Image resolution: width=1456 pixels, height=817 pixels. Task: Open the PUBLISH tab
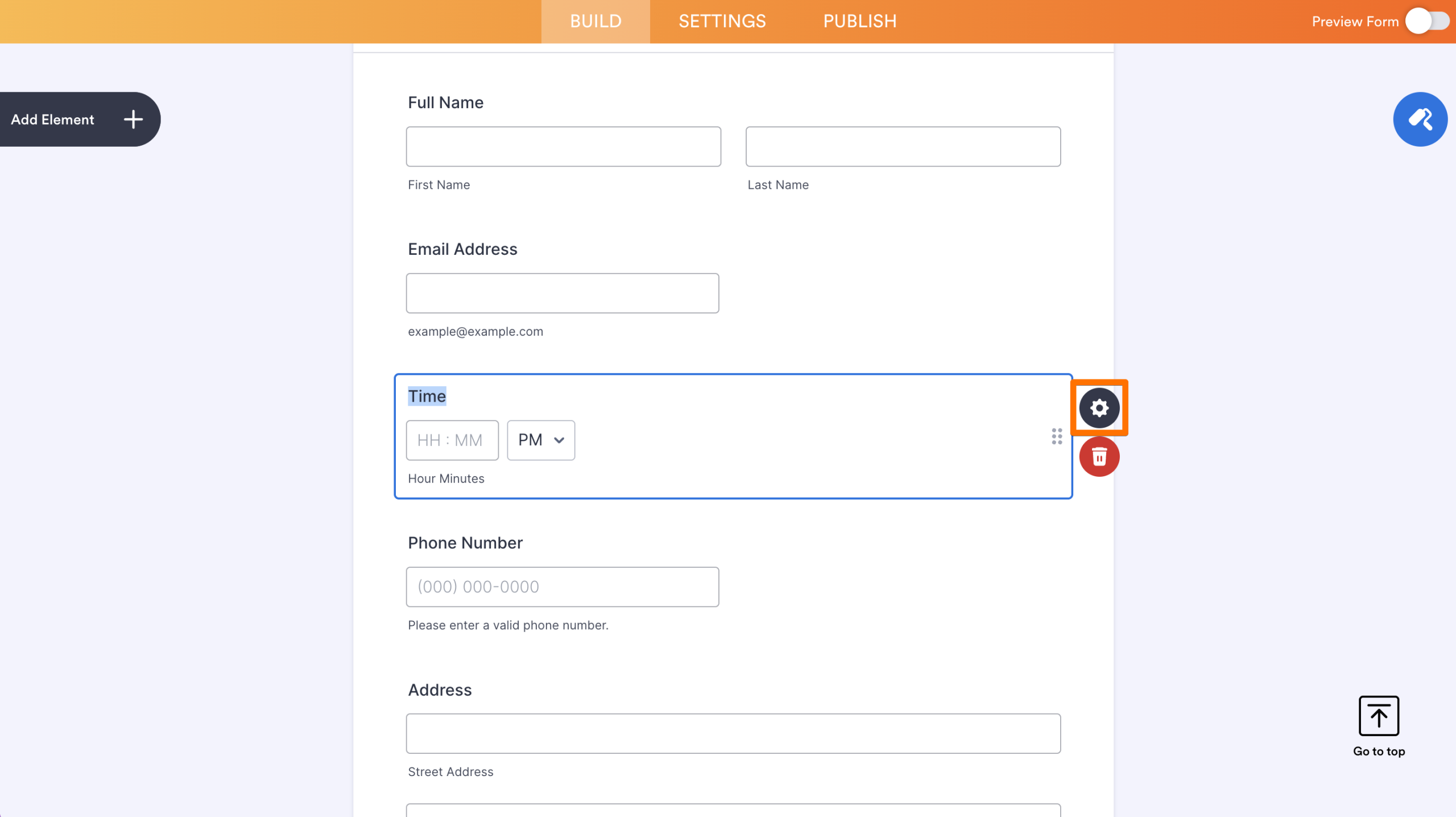[x=859, y=21]
